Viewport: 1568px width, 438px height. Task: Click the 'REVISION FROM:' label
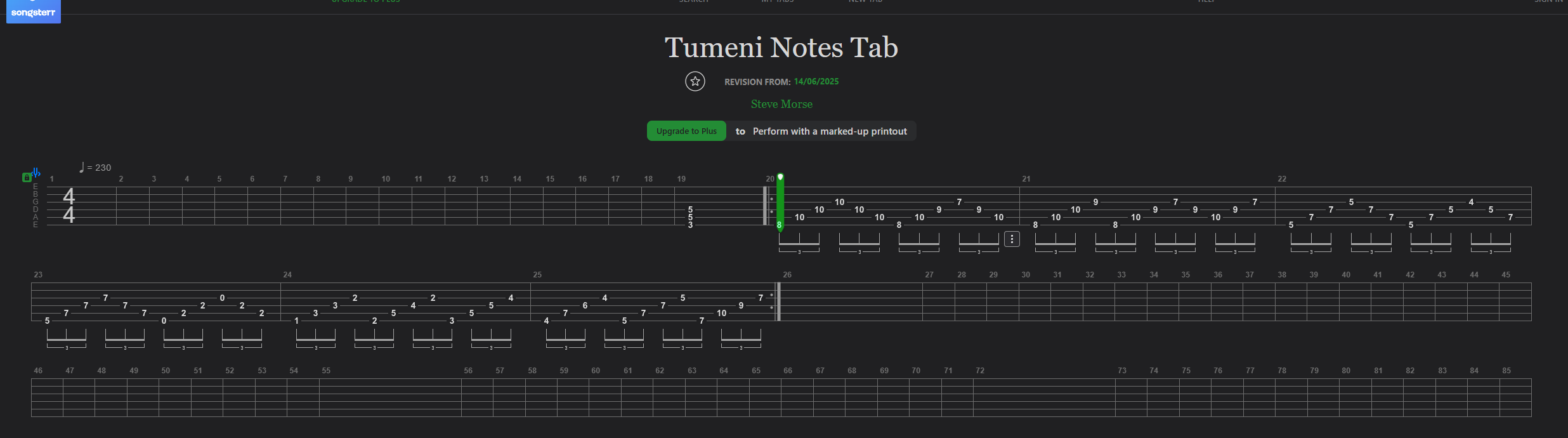(757, 82)
